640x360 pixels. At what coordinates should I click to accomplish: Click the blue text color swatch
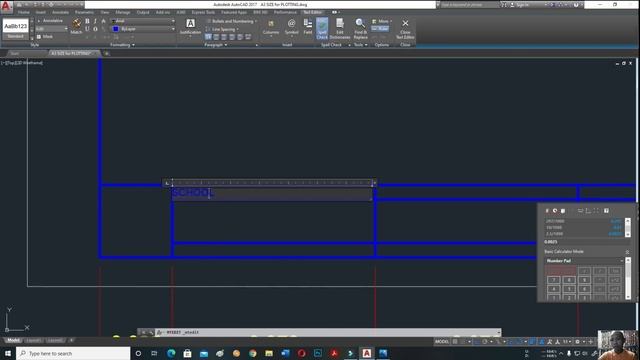[x=116, y=29]
